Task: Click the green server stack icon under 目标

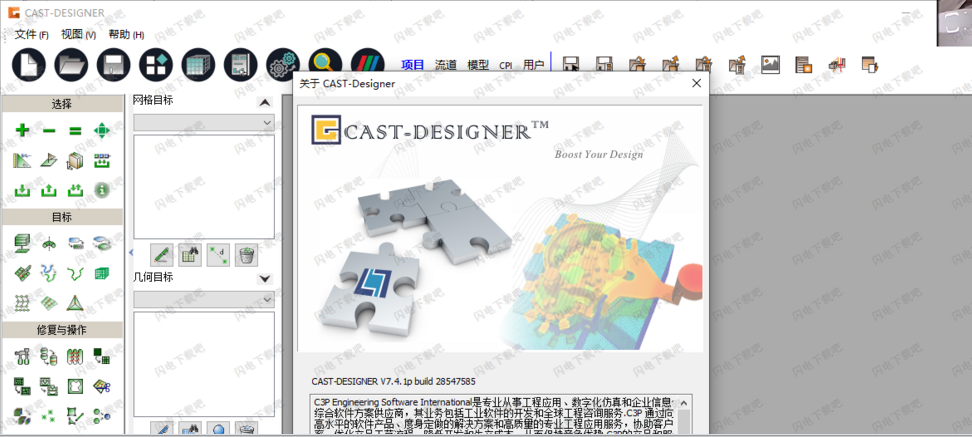Action: coord(22,243)
